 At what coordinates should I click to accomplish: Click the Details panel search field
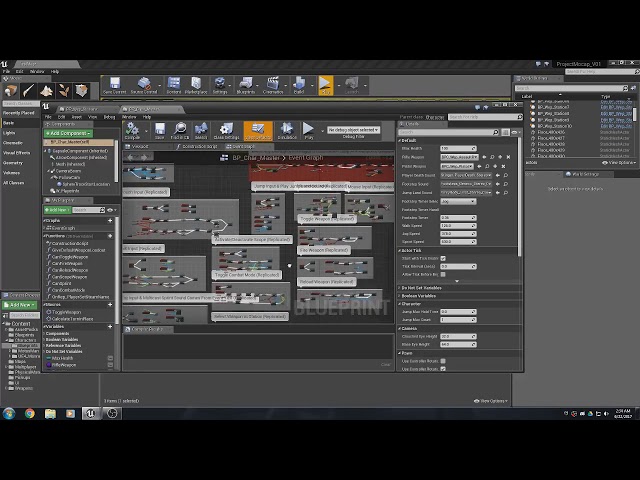(448, 132)
